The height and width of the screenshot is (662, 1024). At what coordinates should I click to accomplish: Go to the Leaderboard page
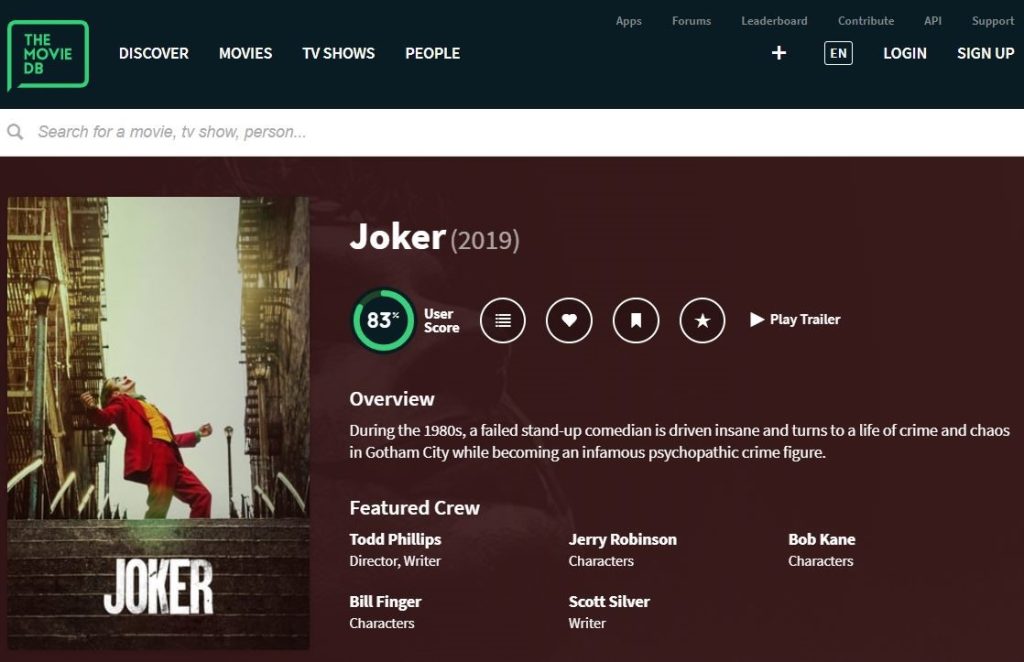click(x=774, y=21)
